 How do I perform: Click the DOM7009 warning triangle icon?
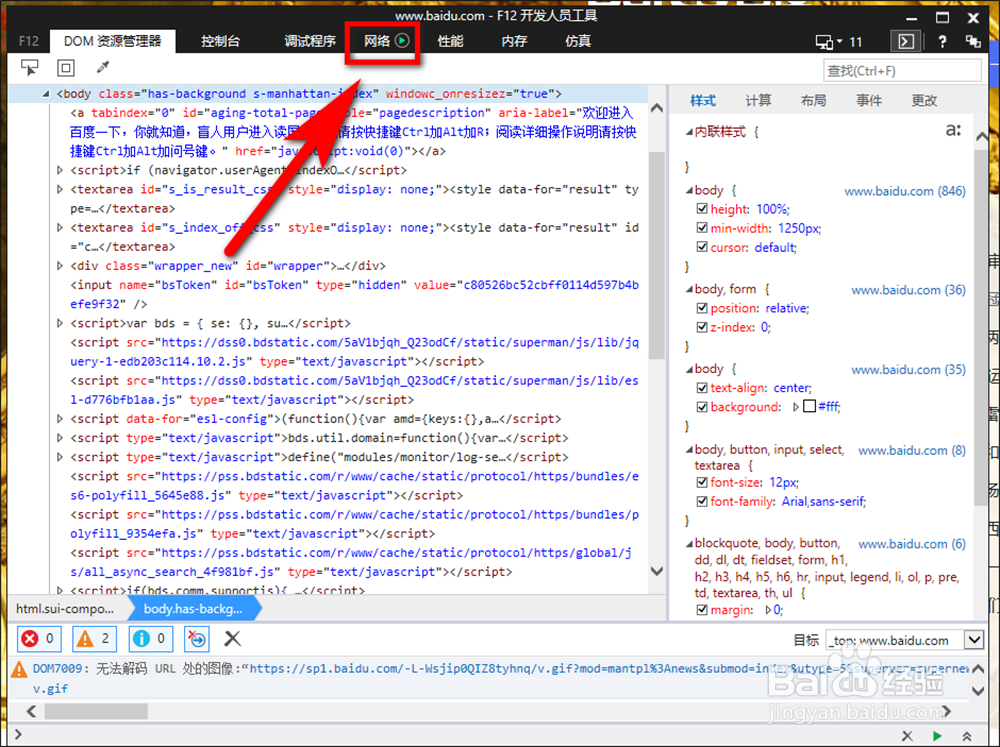[19, 669]
